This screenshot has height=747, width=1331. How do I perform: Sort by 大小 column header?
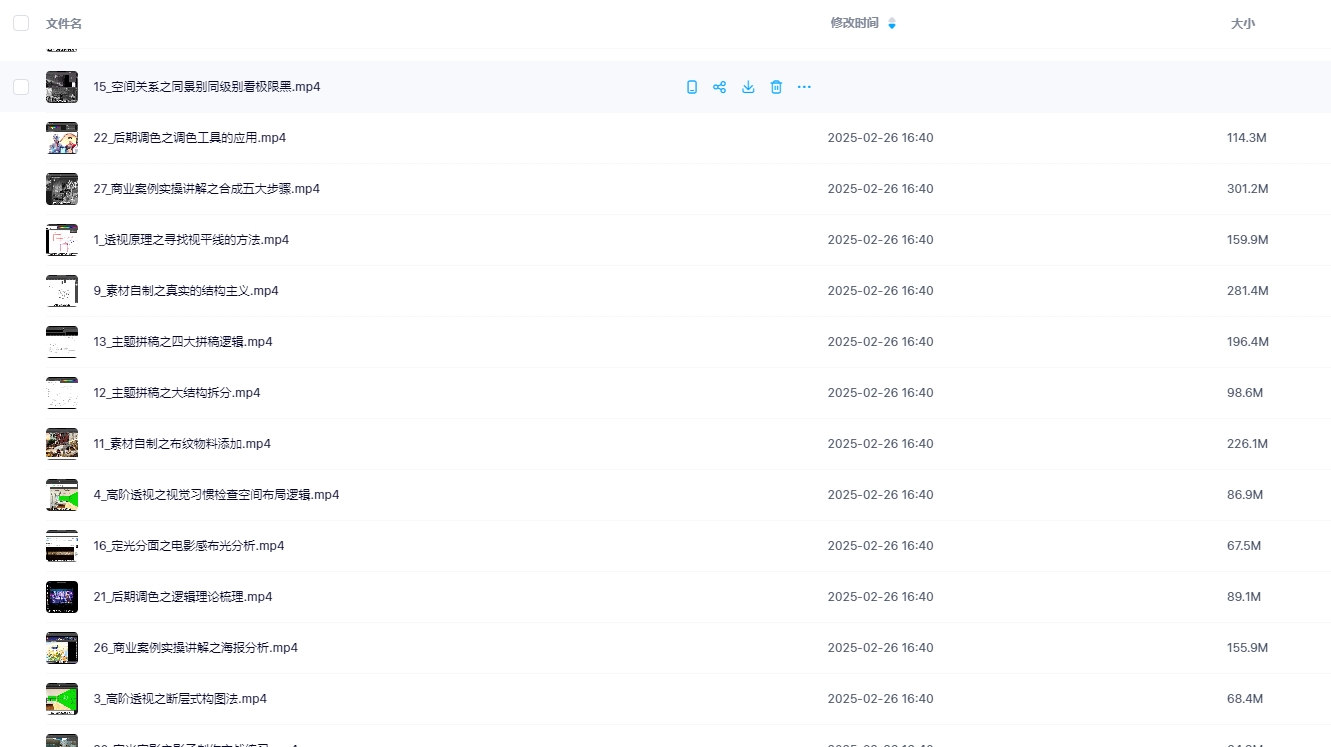pos(1242,23)
